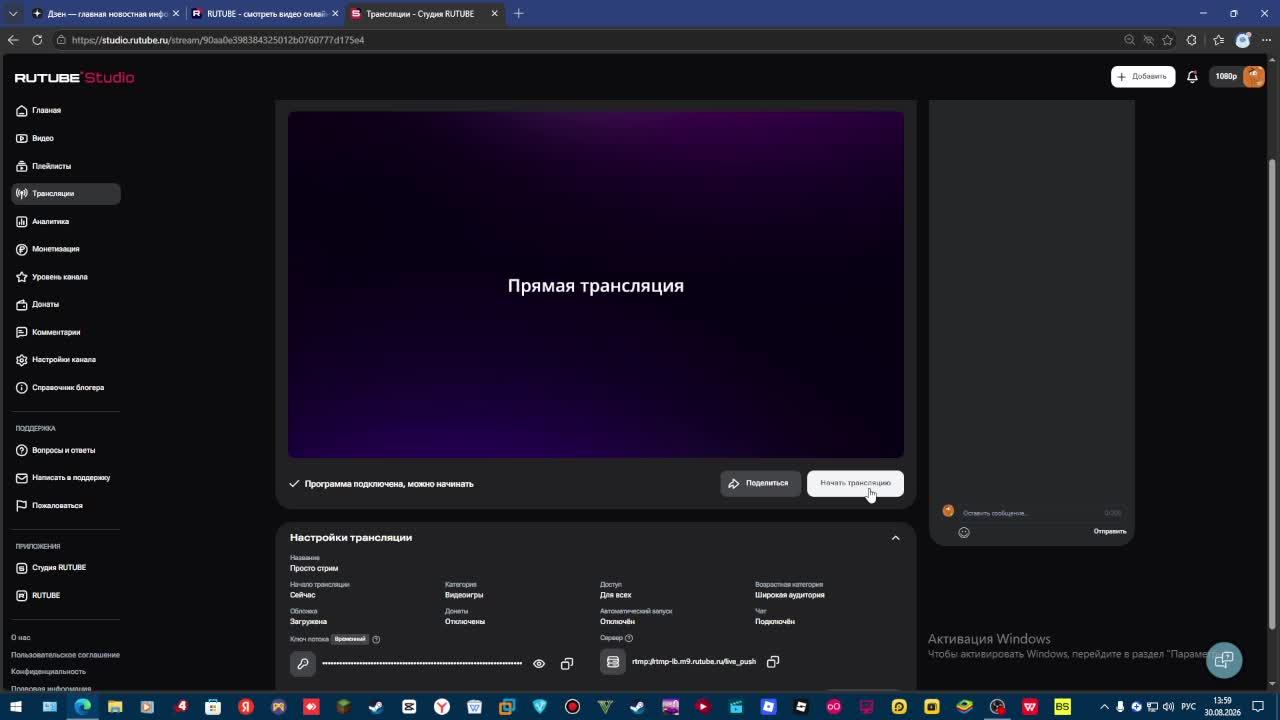The image size is (1280, 720).
Task: Click the Написать в поддержку envelope icon
Action: [22, 478]
